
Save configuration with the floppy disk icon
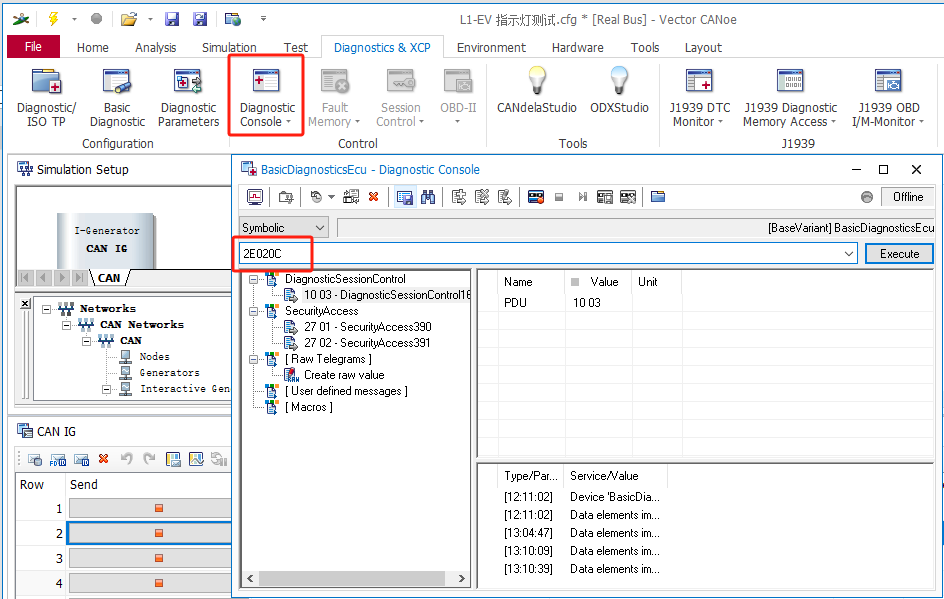(172, 19)
